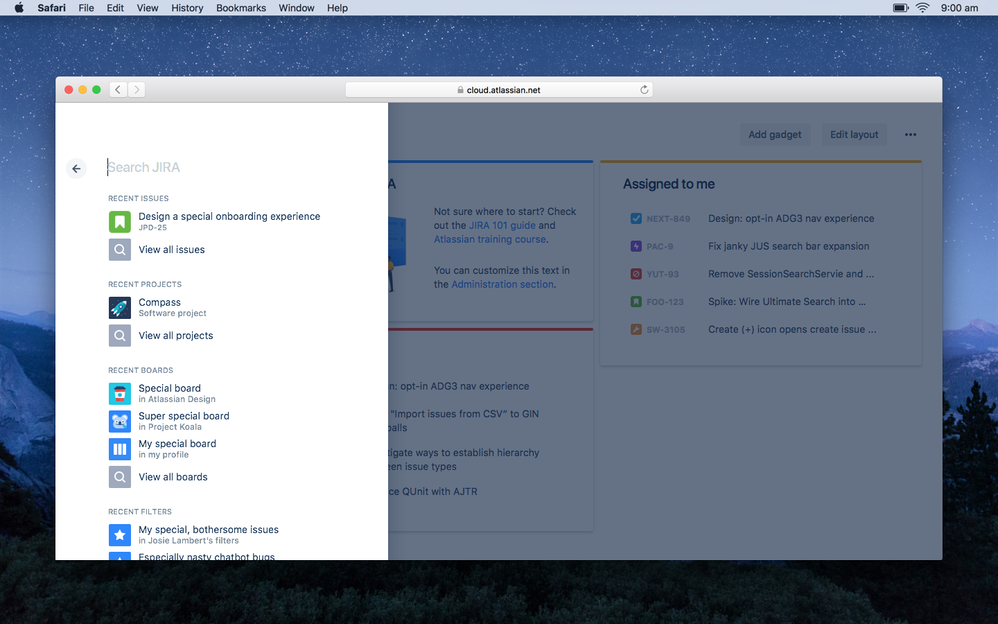Open issue Design: opt-in ADG3 nav experience in Assigned to me
Image resolution: width=998 pixels, height=624 pixels.
pos(791,218)
